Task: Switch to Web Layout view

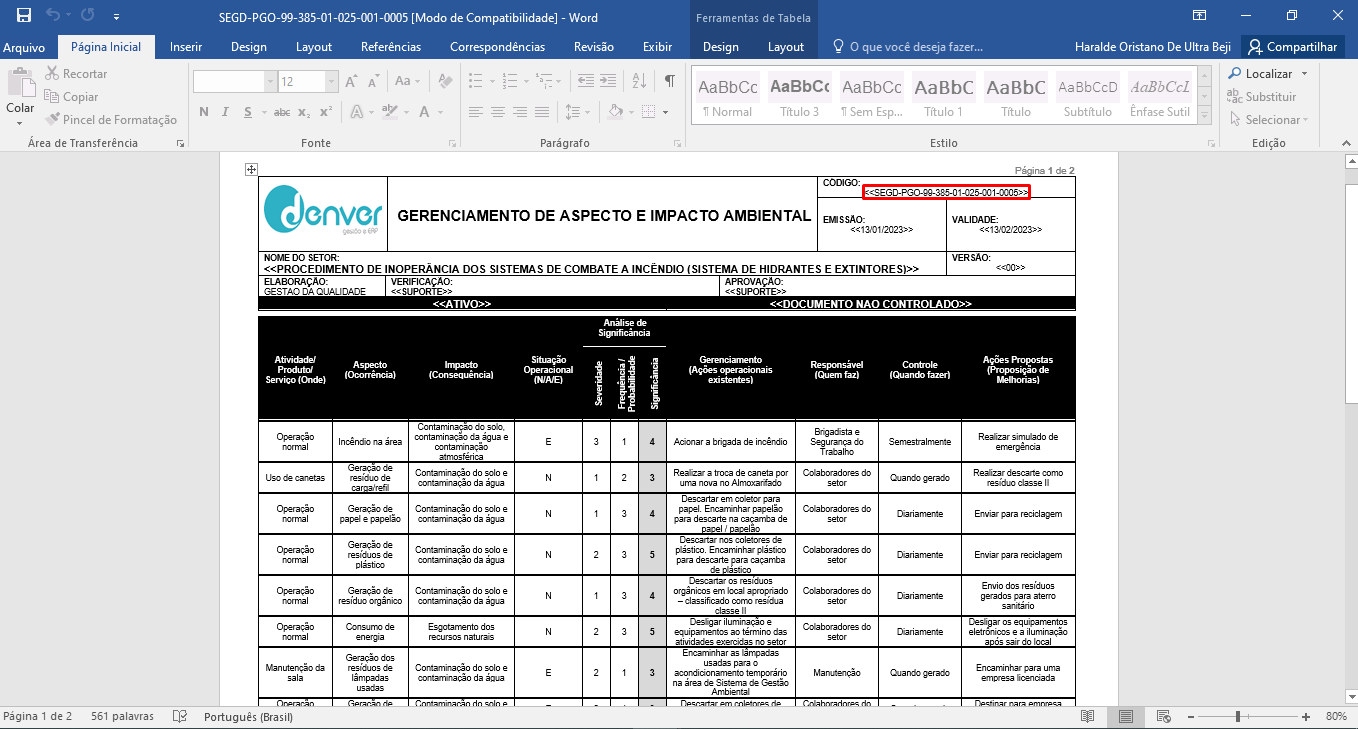Action: pos(1164,717)
